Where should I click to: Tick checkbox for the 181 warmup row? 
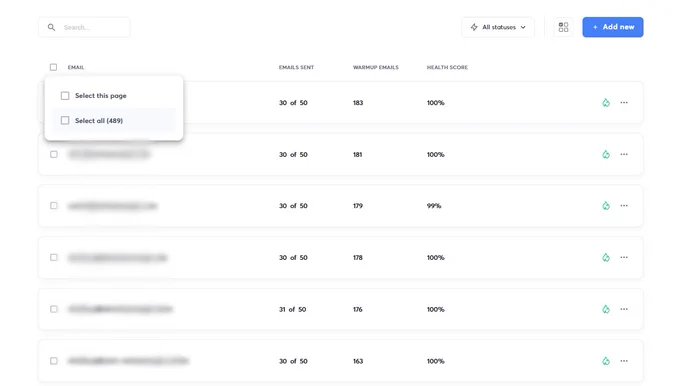tap(54, 154)
